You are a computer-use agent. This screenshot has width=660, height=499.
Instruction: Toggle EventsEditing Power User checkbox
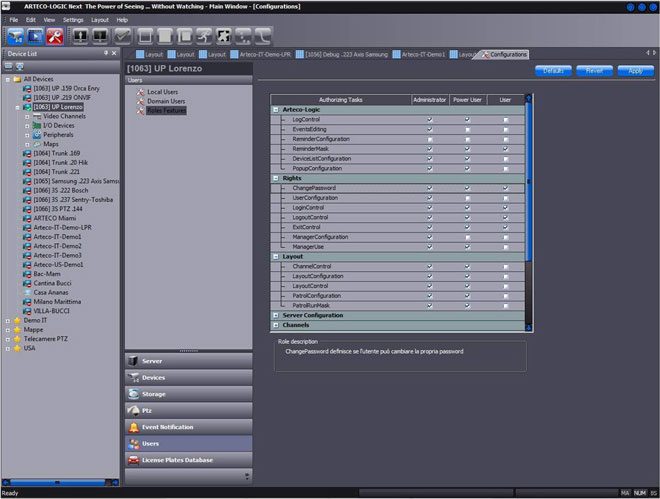pyautogui.click(x=468, y=130)
